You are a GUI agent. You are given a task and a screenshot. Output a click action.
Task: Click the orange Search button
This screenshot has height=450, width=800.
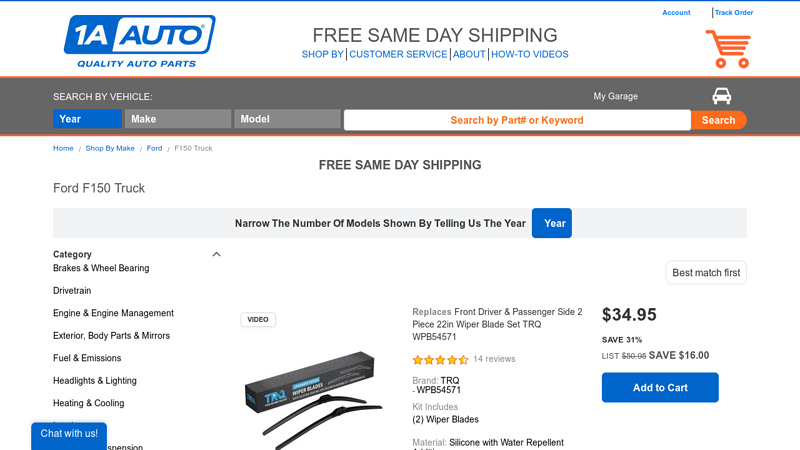(718, 120)
